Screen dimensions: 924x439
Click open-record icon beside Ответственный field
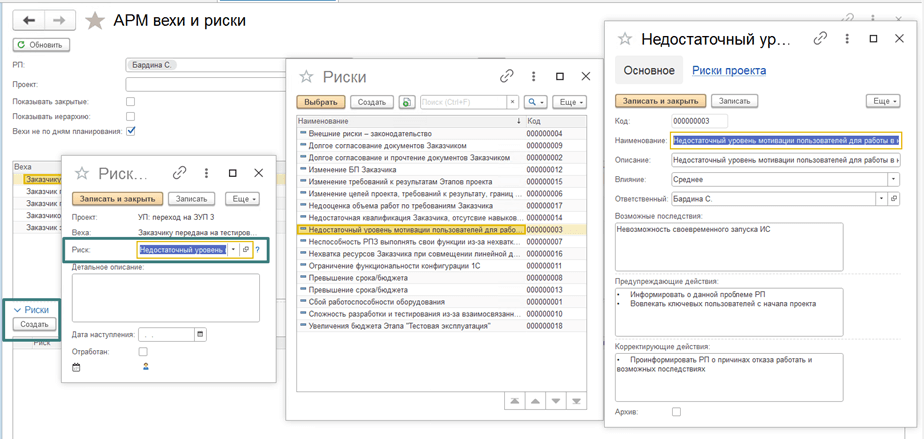click(x=894, y=199)
